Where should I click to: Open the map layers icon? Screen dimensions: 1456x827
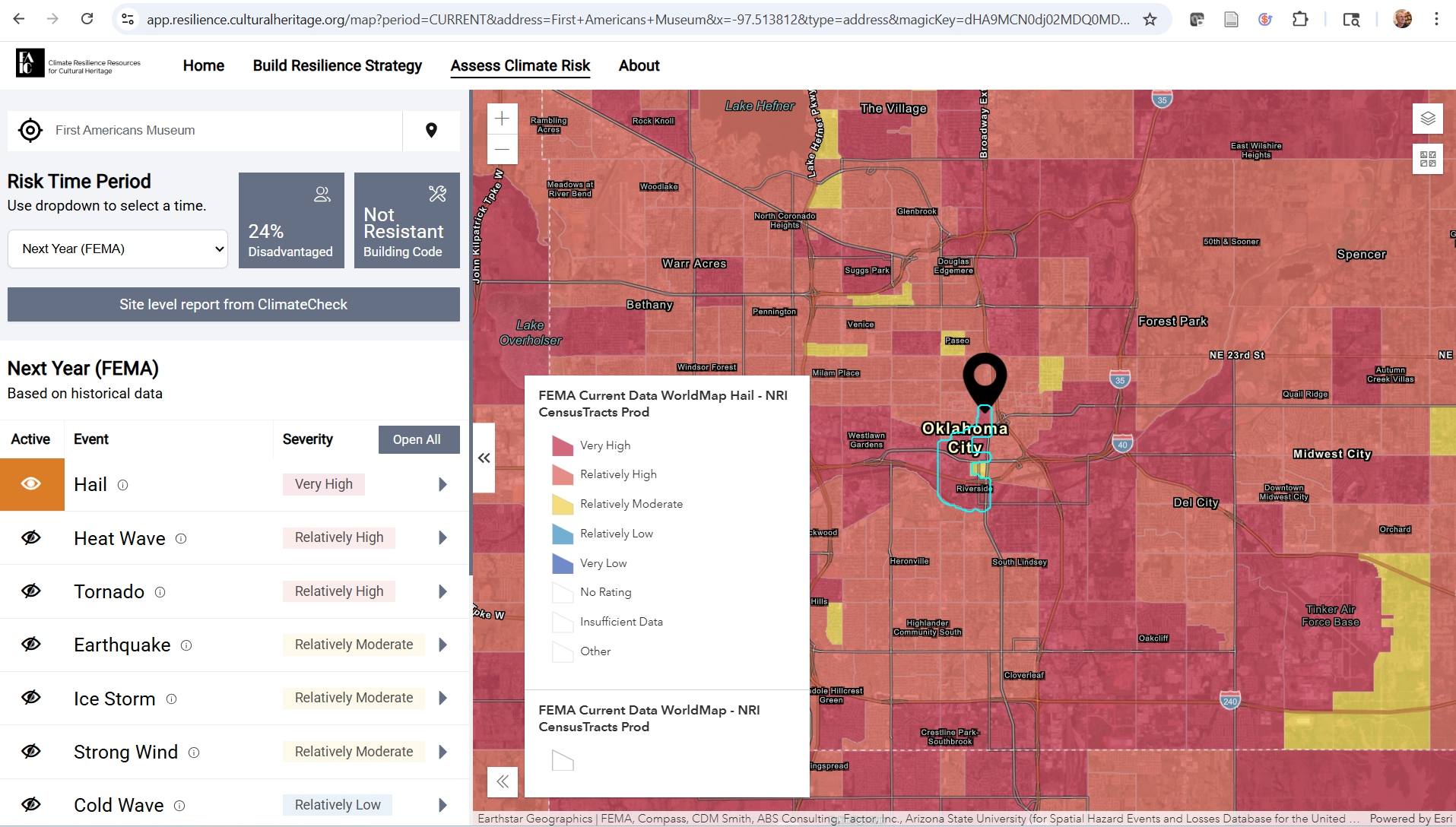(1428, 119)
